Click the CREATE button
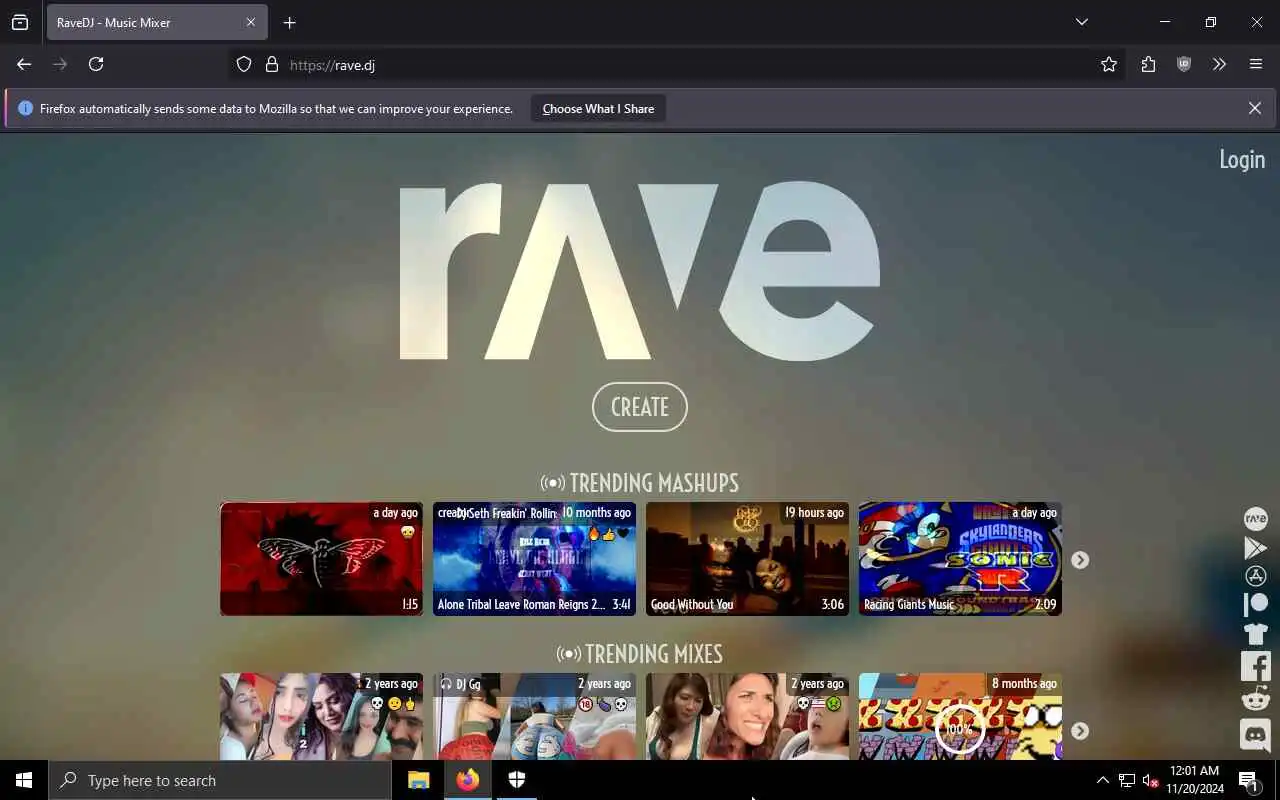This screenshot has width=1280, height=800. click(x=640, y=407)
